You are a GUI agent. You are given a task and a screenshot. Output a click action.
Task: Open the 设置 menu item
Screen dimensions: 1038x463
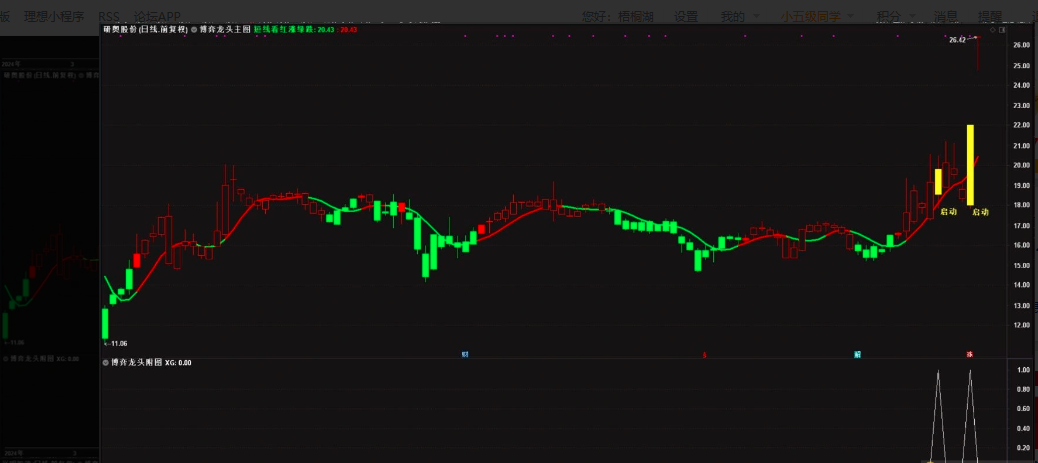pos(685,16)
